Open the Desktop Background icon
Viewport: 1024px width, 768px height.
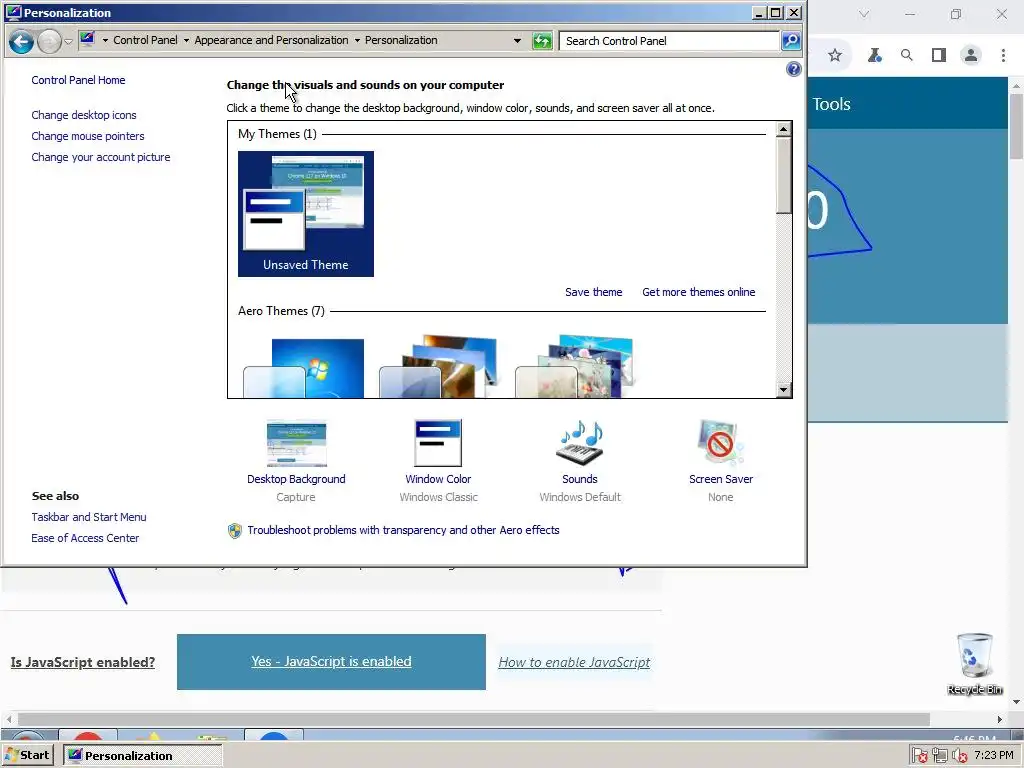296,443
